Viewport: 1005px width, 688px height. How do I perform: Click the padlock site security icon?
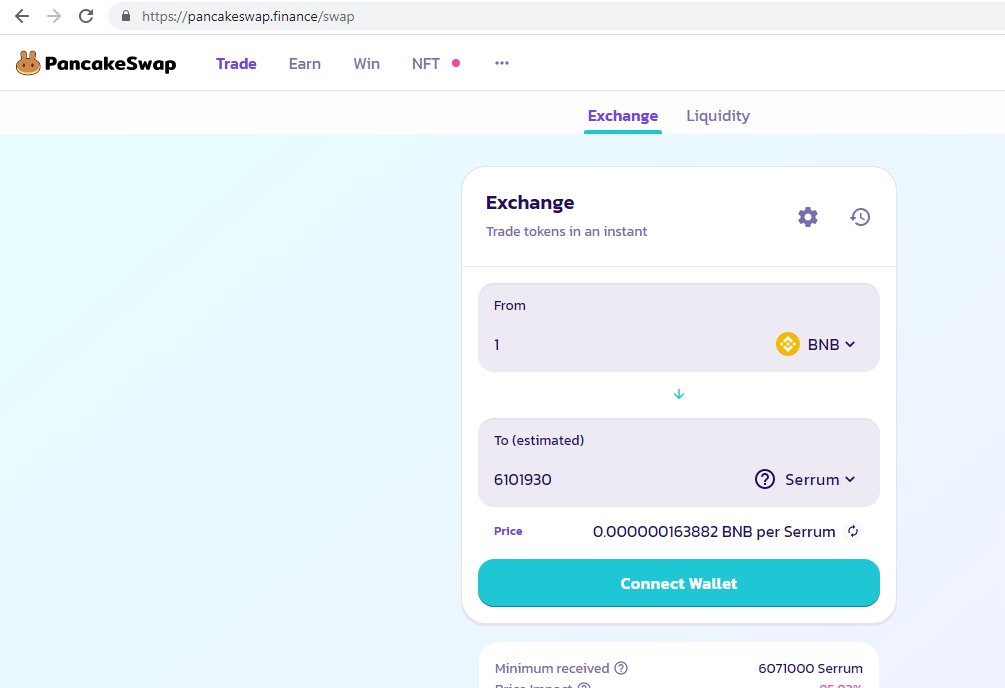126,16
